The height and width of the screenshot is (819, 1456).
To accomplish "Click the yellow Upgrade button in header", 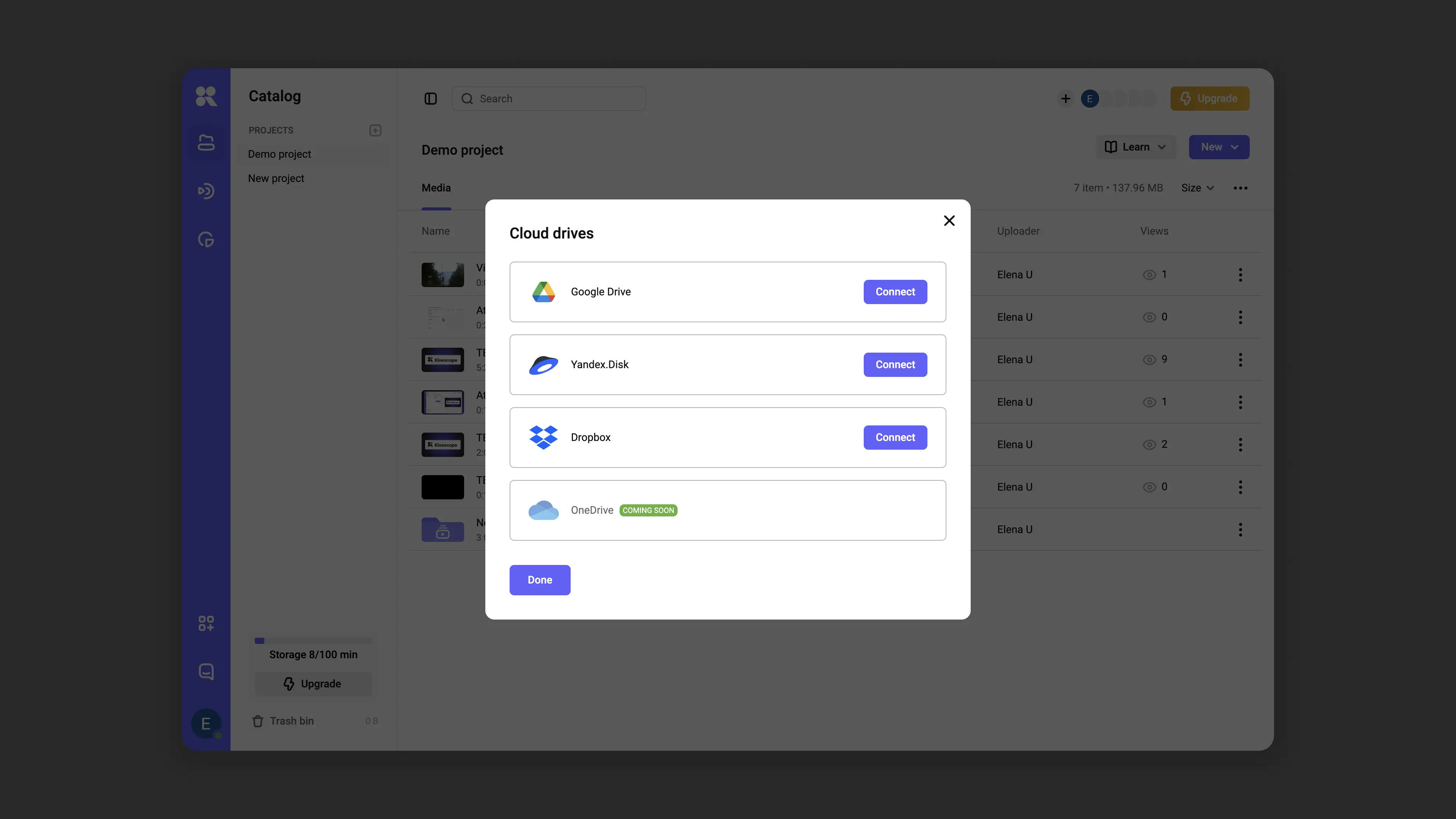I will pyautogui.click(x=1210, y=99).
